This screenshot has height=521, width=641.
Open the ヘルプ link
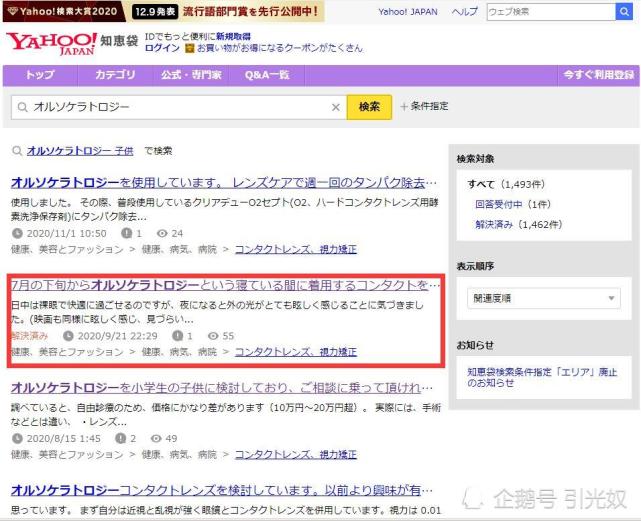[x=465, y=12]
